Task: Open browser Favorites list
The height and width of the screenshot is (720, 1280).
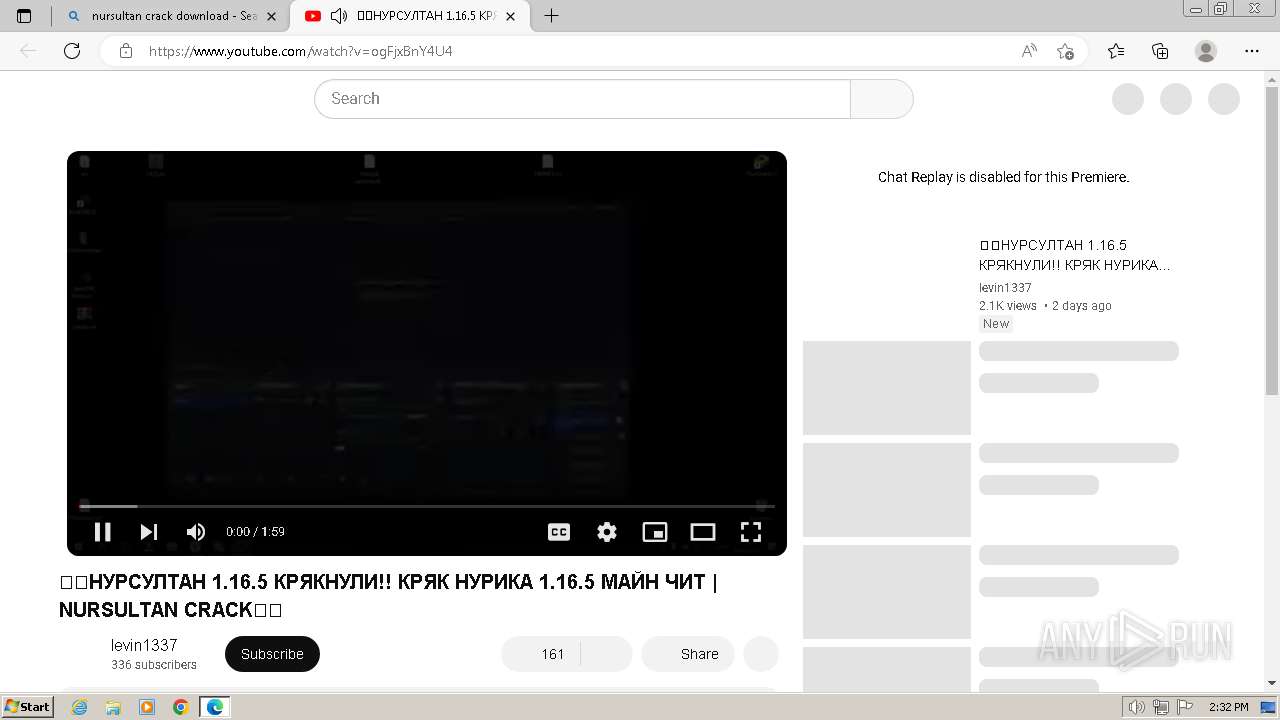Action: click(x=1116, y=51)
